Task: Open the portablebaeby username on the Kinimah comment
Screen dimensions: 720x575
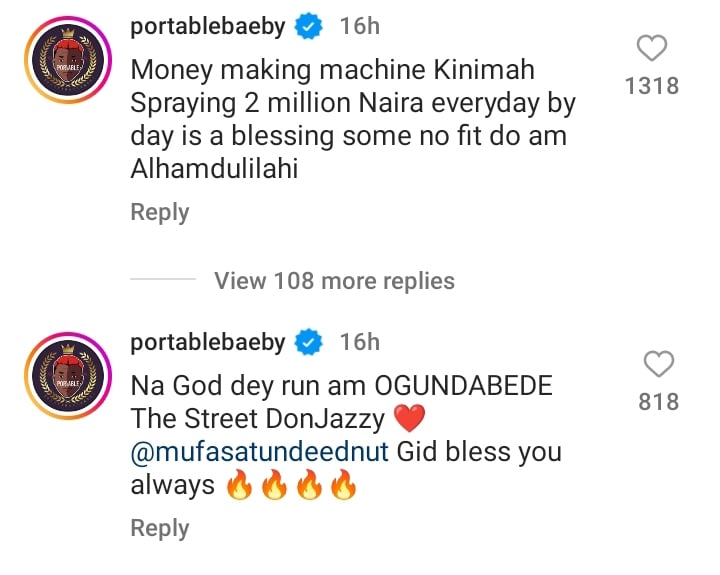Action: pos(208,27)
